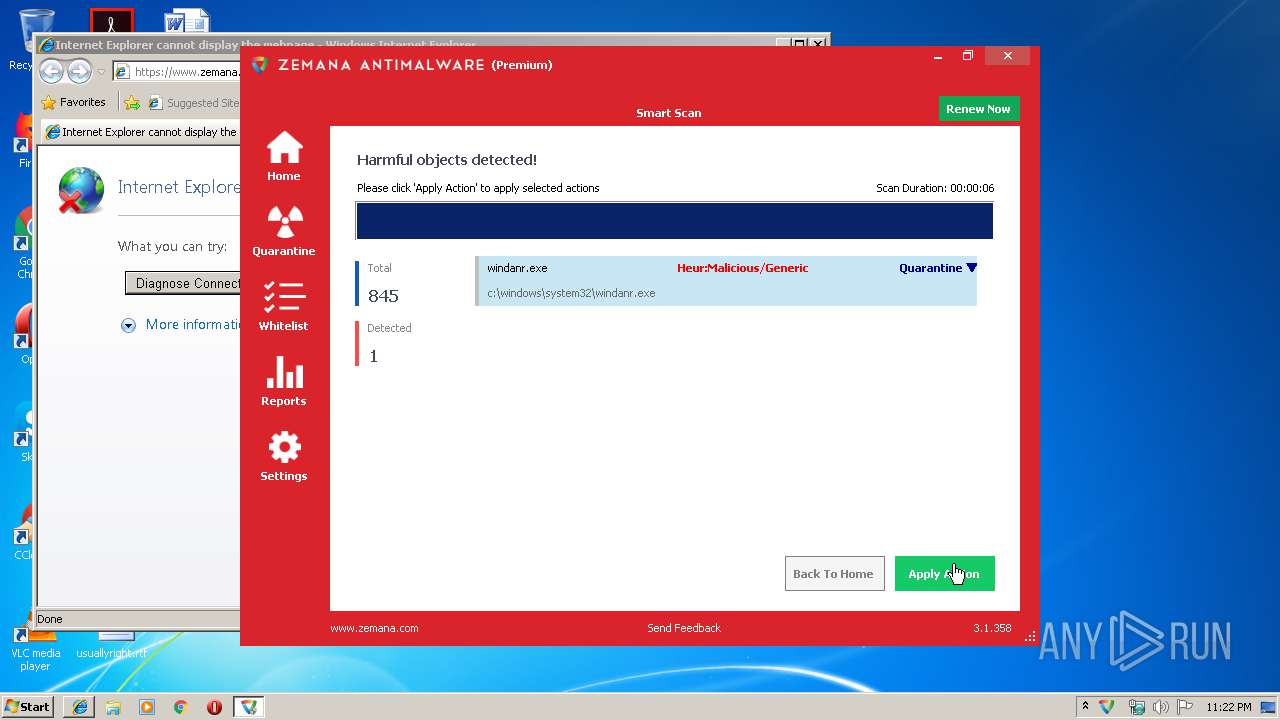This screenshot has width=1280, height=720.
Task: Click the volume tray icon
Action: coord(1160,707)
